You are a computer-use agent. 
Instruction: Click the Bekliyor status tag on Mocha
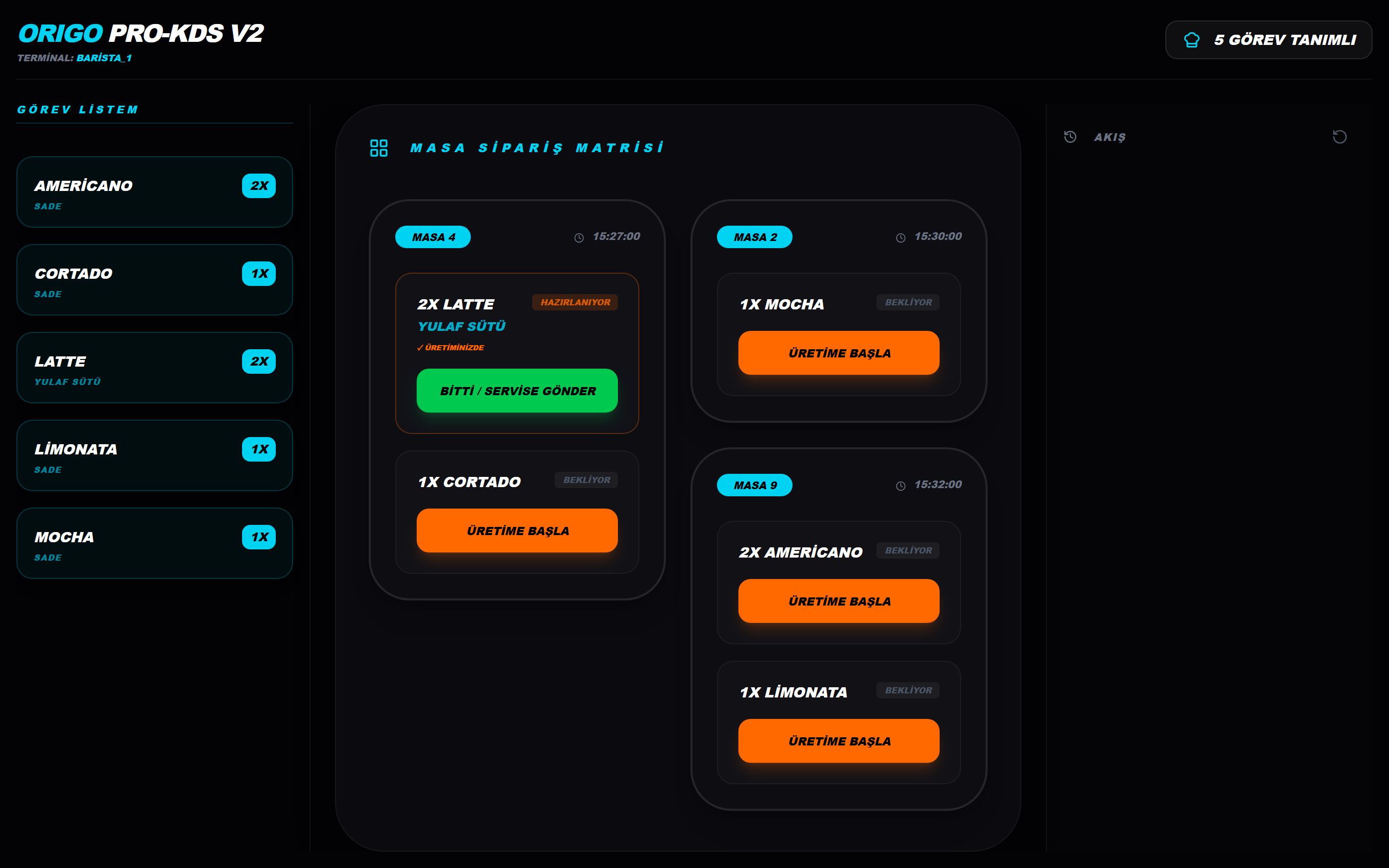(907, 302)
